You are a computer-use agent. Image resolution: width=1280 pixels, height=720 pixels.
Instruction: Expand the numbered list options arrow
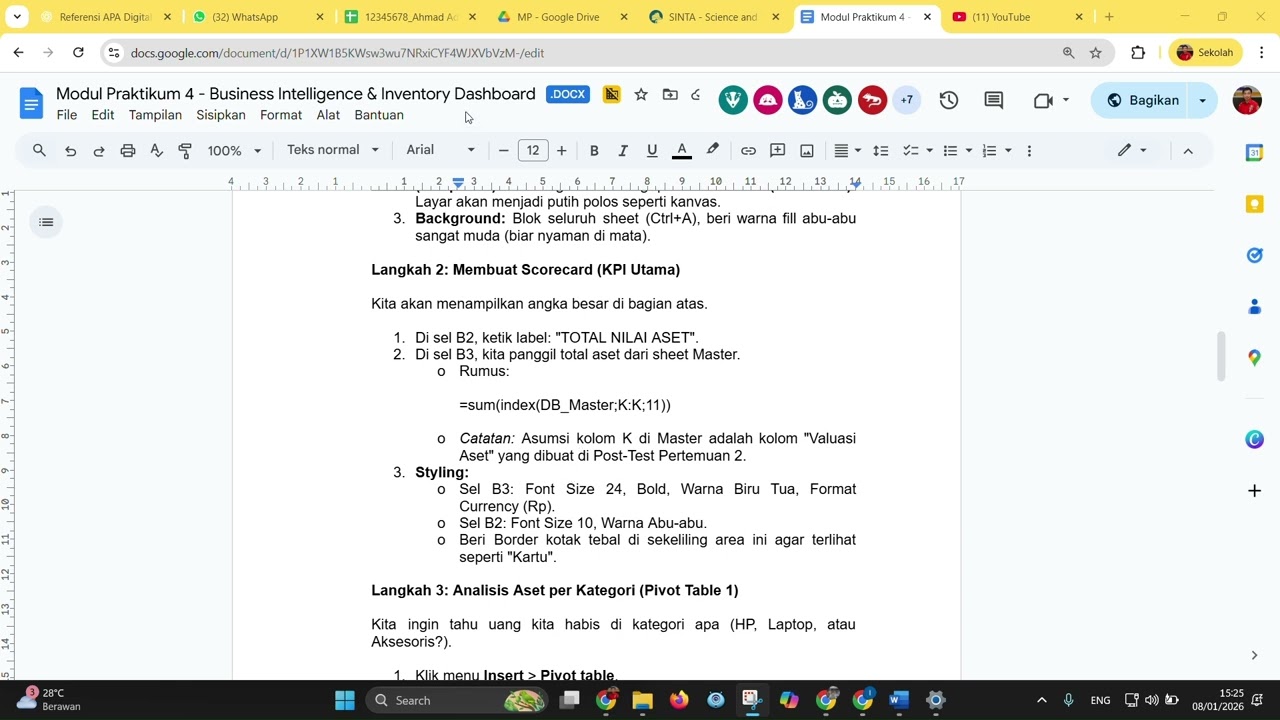click(x=1008, y=150)
